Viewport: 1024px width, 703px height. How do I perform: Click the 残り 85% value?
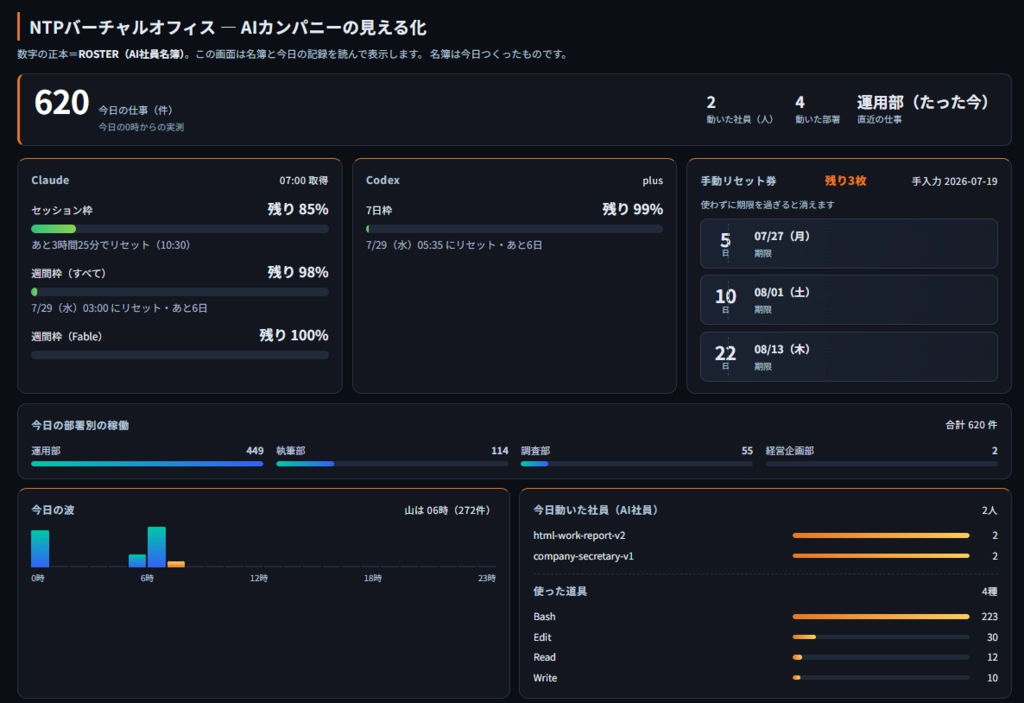coord(298,209)
